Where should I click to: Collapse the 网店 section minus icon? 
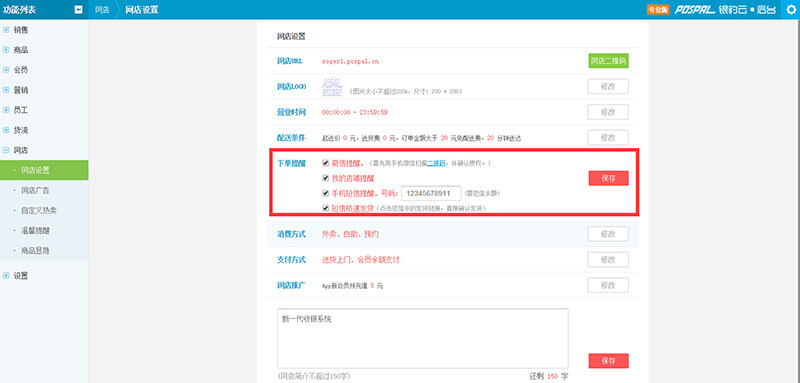(x=6, y=150)
